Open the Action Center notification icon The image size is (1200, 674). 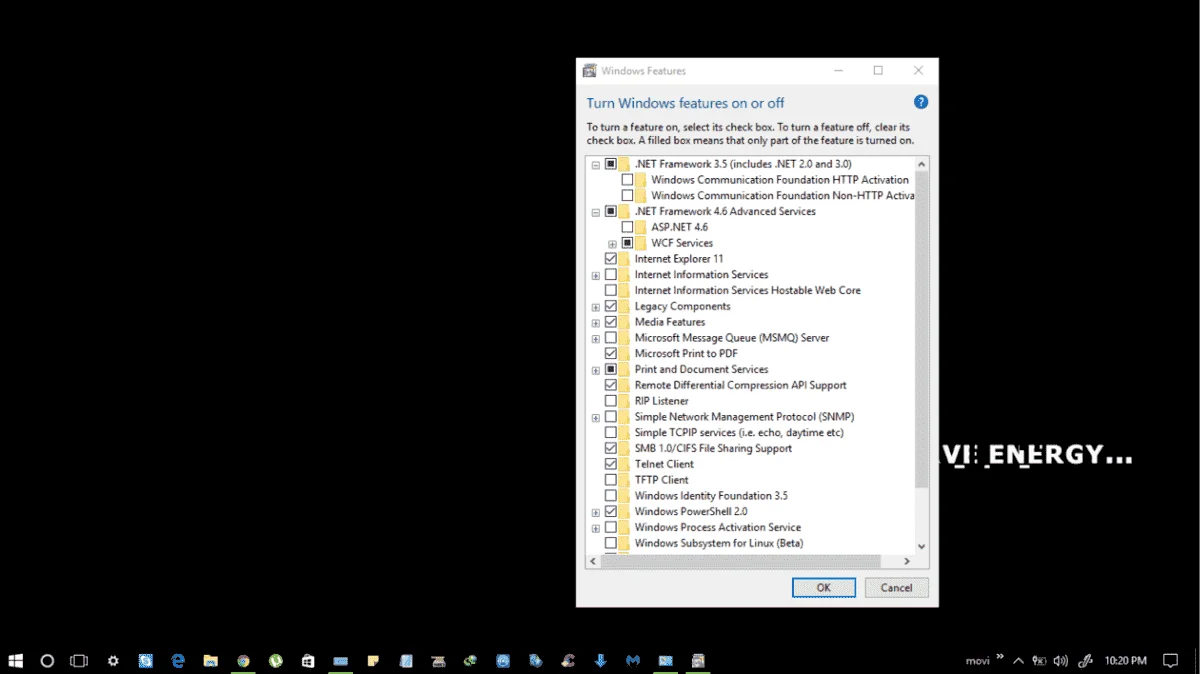[x=1170, y=661]
